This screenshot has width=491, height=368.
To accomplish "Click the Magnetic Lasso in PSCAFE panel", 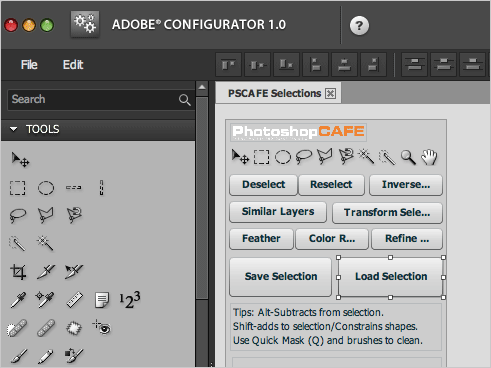I will coord(346,156).
